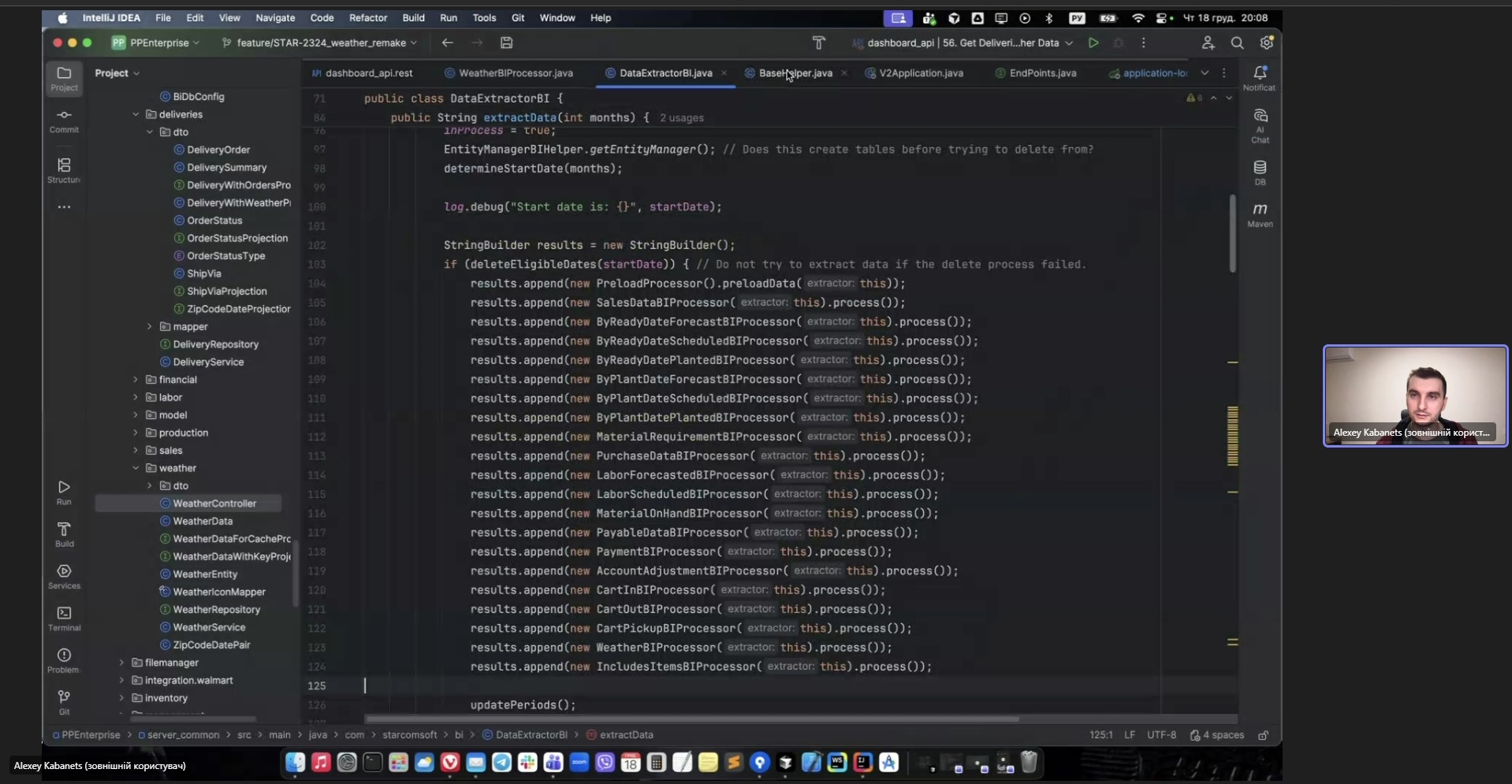
Task: Open the Services tool window
Action: point(64,576)
